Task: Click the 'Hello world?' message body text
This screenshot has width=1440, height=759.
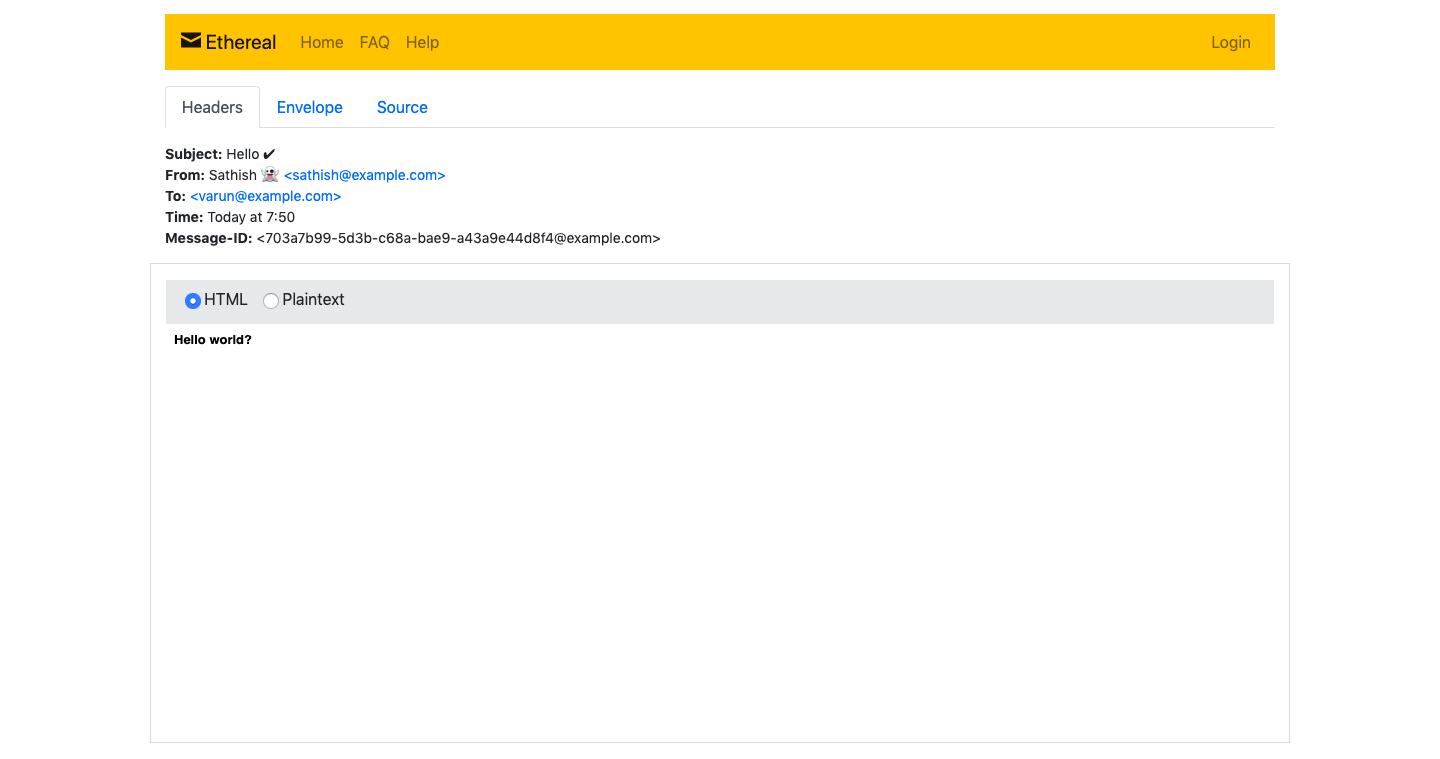Action: [213, 340]
